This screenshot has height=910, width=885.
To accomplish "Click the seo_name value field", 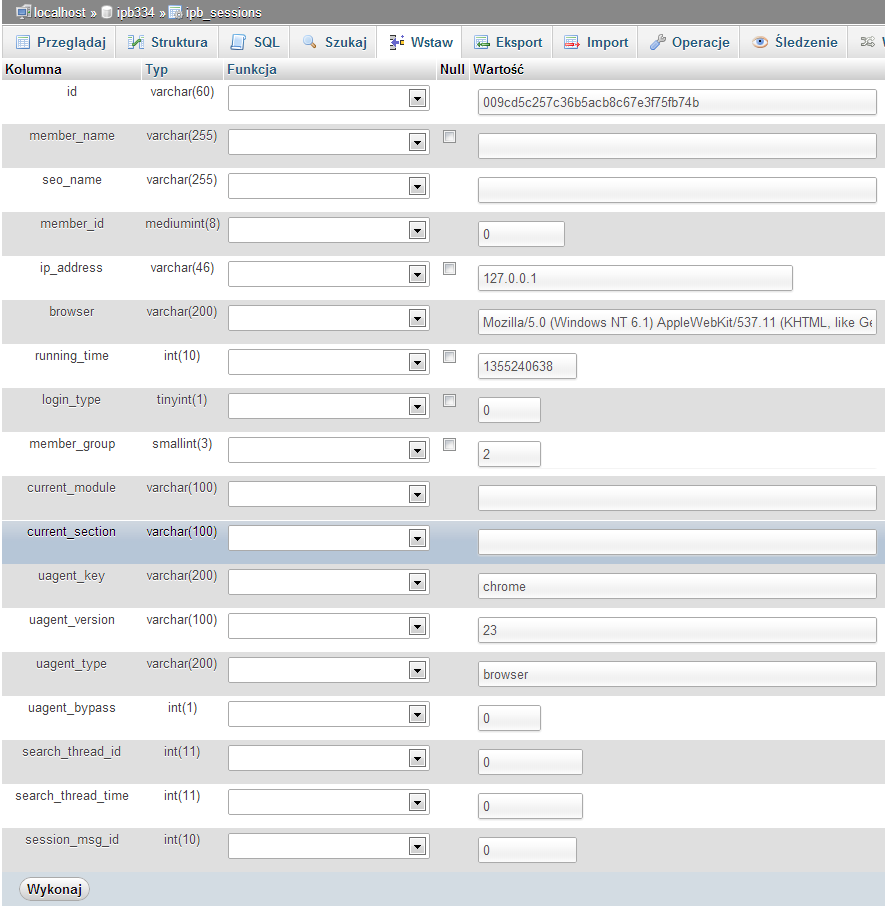I will [x=677, y=190].
